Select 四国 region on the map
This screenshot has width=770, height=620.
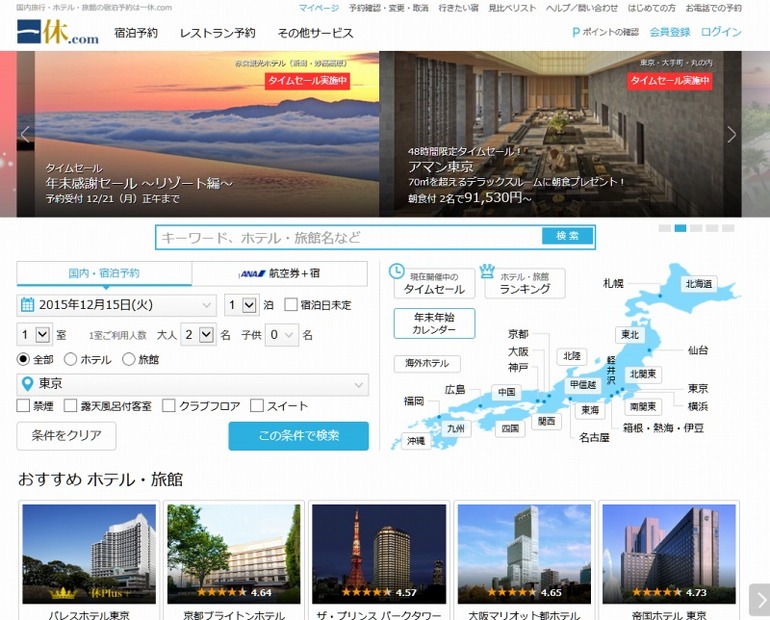(x=510, y=429)
